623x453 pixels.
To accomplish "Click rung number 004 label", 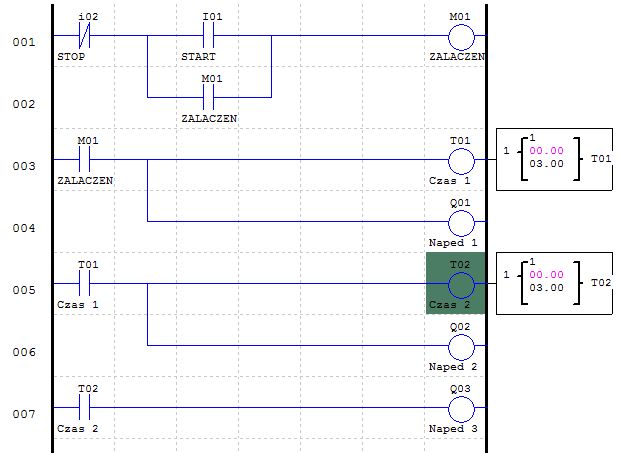I will [23, 228].
